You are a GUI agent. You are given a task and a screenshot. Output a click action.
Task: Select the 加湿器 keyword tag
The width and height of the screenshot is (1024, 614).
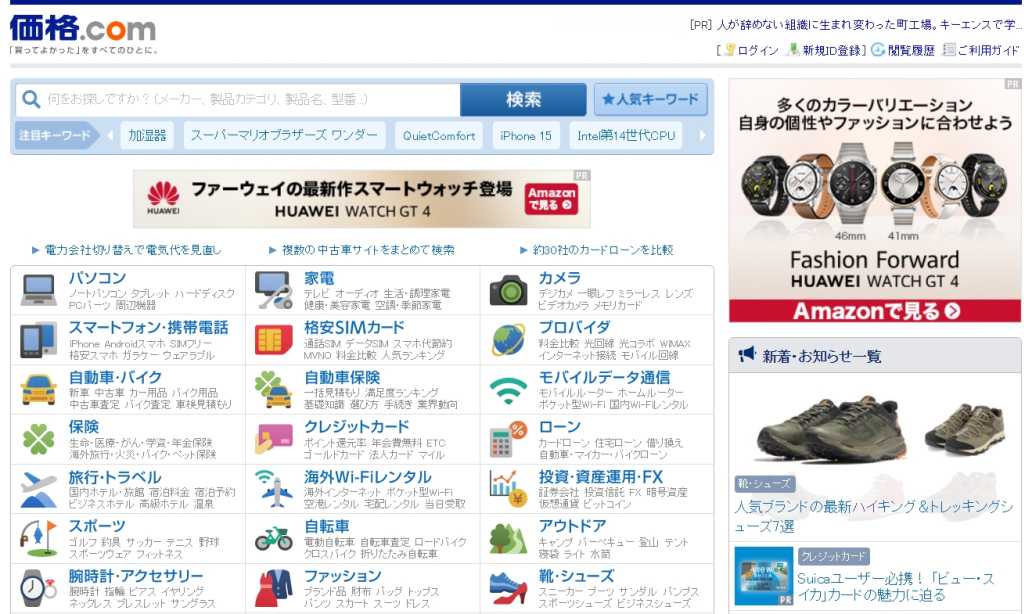click(x=147, y=136)
